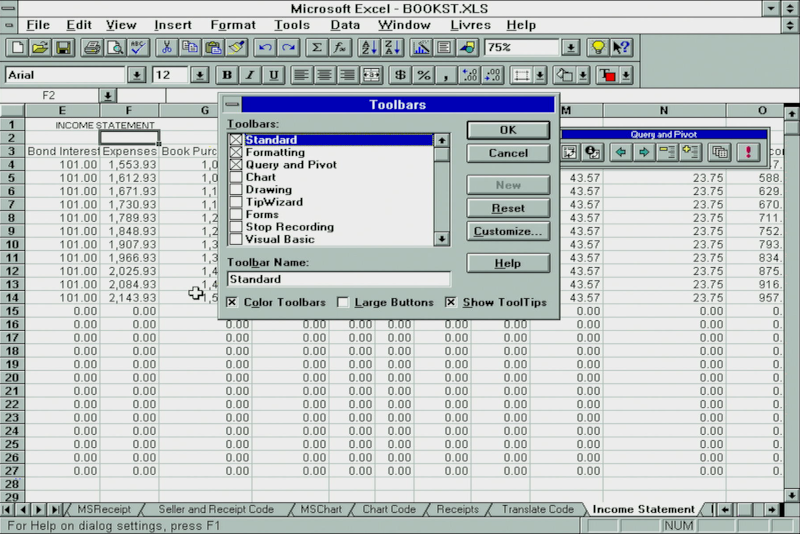Enable the Chart toolbar checkbox

(236, 177)
